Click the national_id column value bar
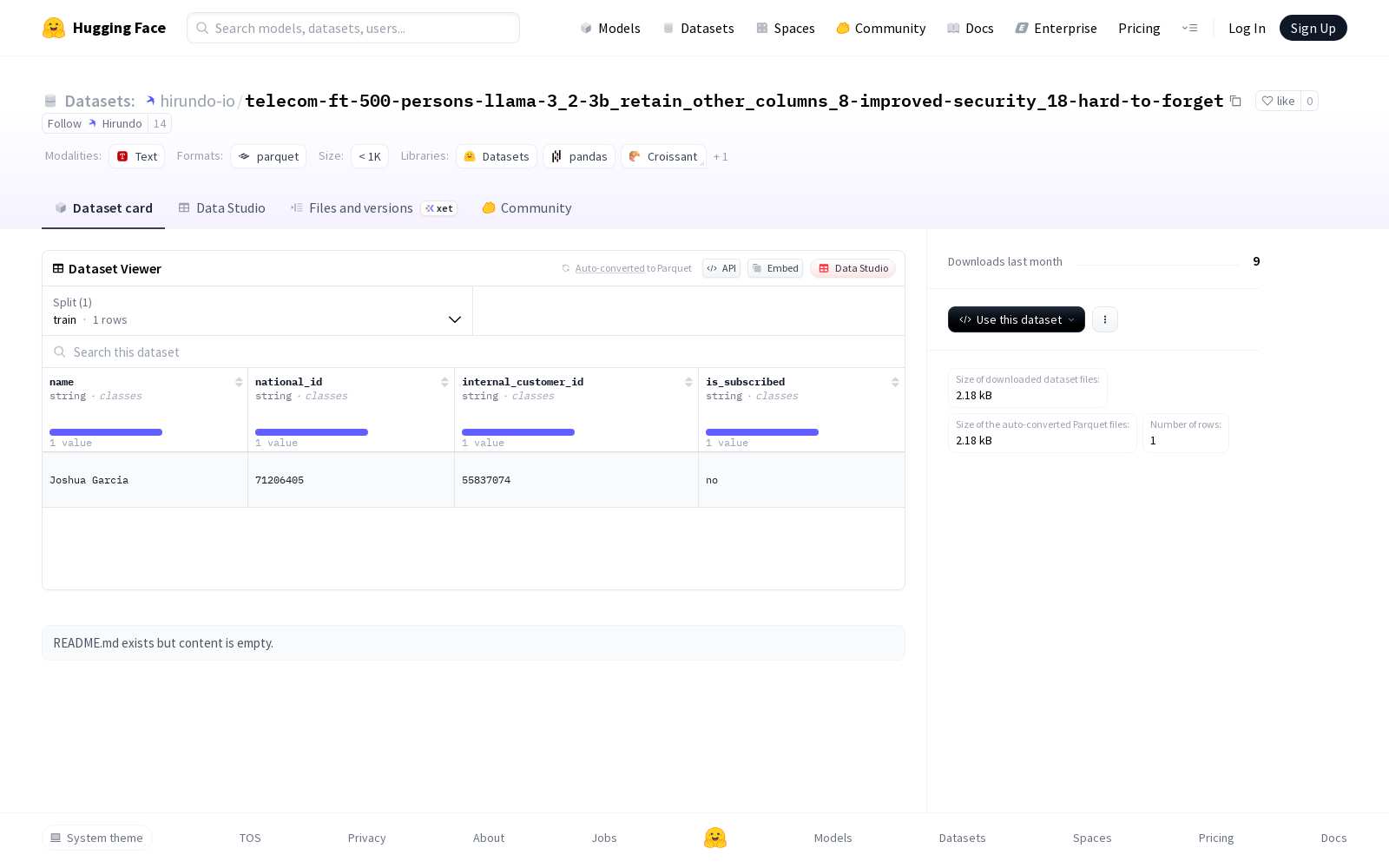Image resolution: width=1389 pixels, height=868 pixels. tap(312, 432)
